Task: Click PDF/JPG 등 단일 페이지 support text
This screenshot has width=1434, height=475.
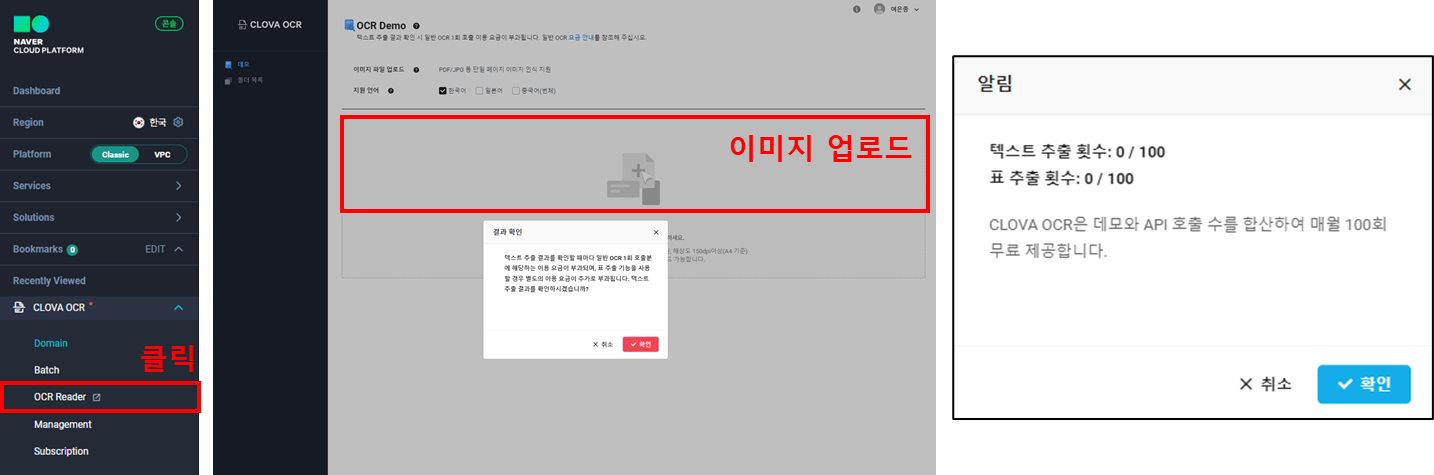Action: click(495, 70)
